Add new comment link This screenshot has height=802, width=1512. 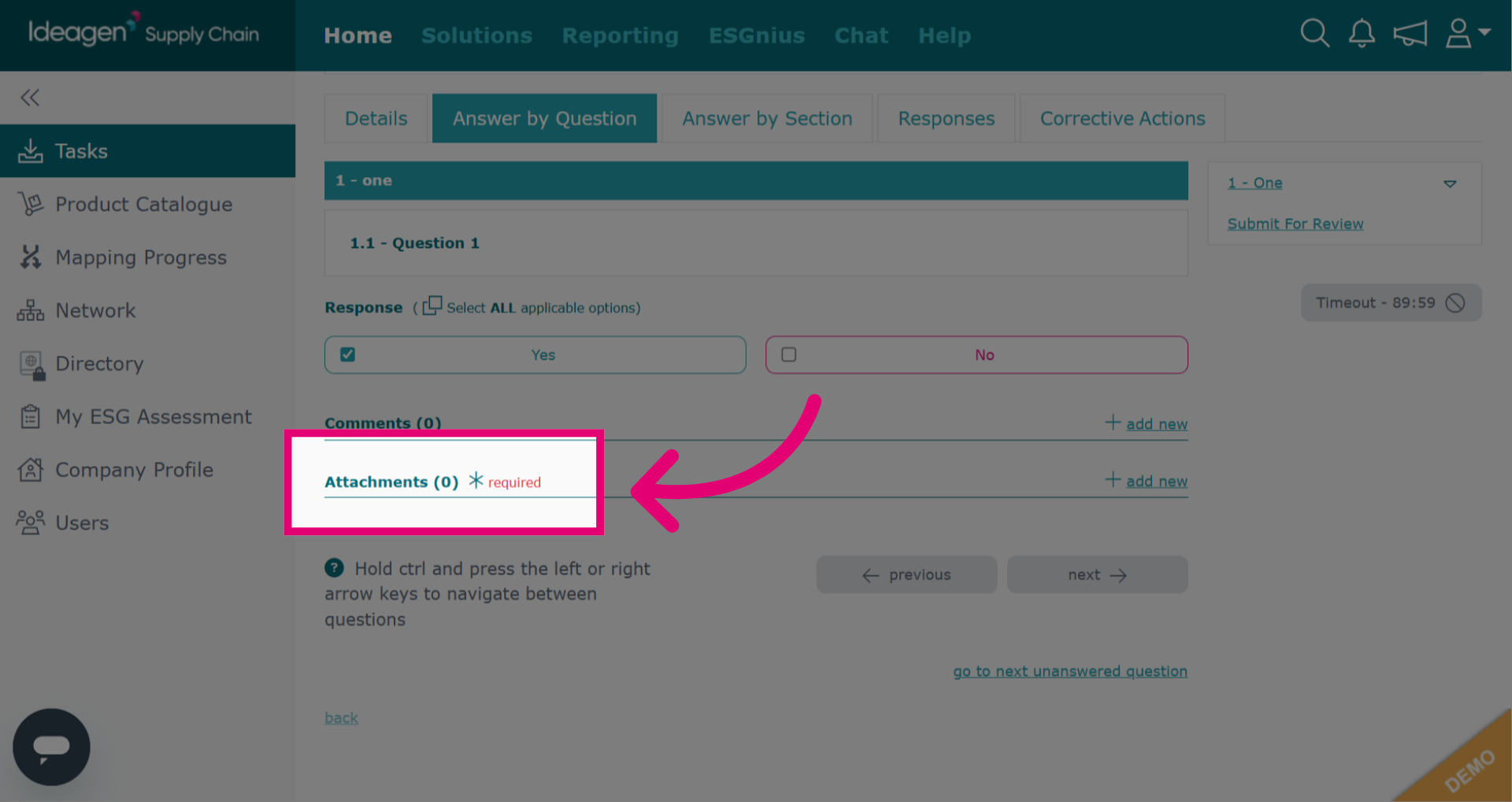coord(1156,423)
